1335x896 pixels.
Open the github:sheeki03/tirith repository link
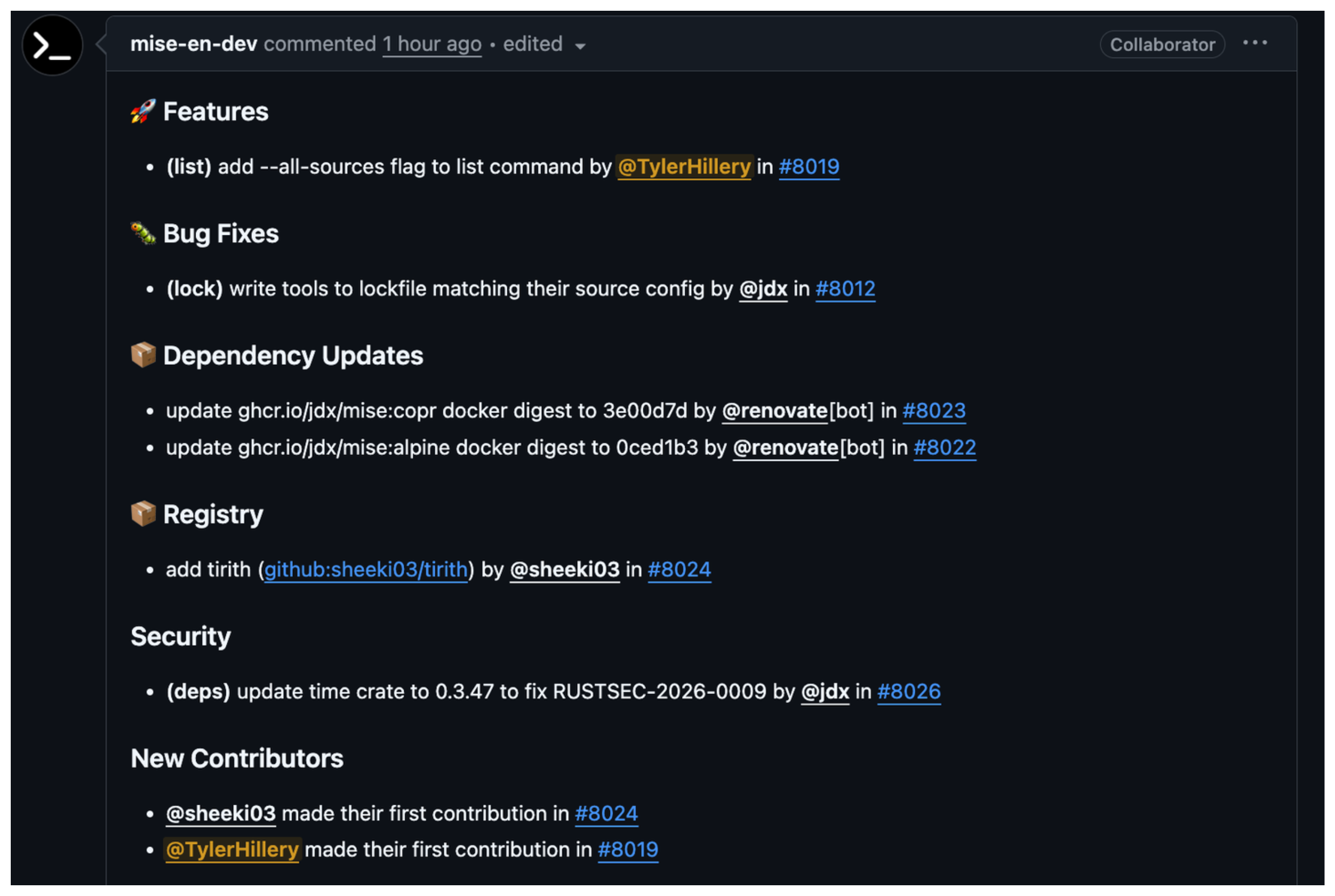click(x=365, y=570)
